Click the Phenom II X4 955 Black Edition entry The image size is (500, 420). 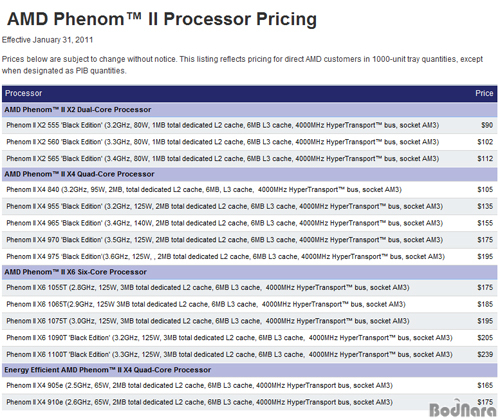(x=250, y=206)
